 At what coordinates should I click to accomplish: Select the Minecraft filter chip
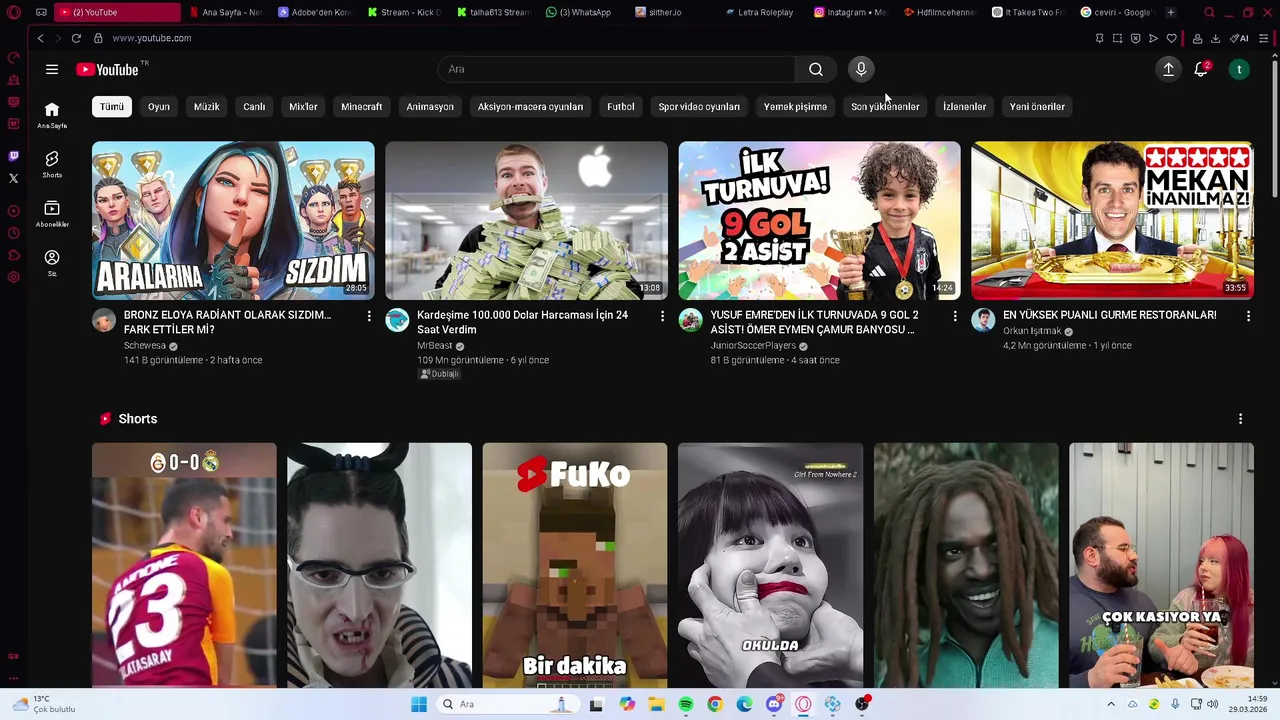click(362, 107)
